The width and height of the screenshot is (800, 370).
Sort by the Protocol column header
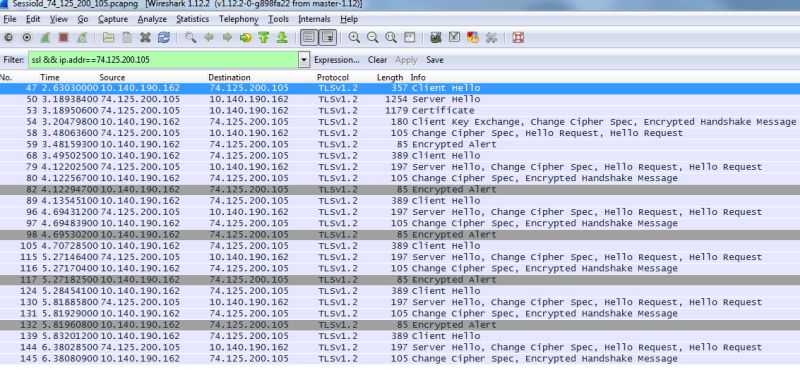(x=333, y=78)
